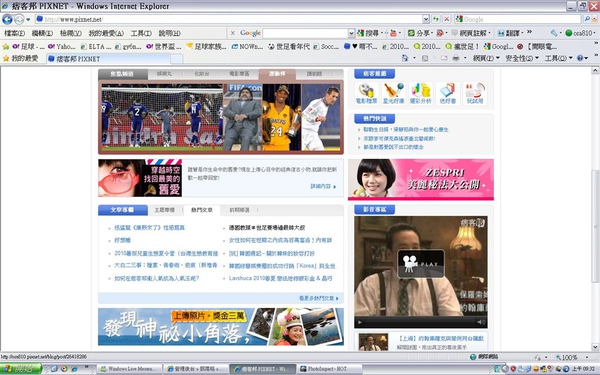Open the Windows Start button
Viewport: 600px width, 375px height.
(21, 369)
